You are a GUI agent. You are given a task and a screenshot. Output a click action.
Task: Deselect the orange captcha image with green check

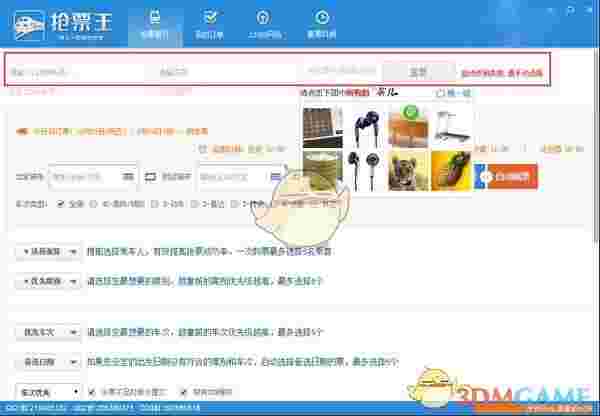pos(408,127)
